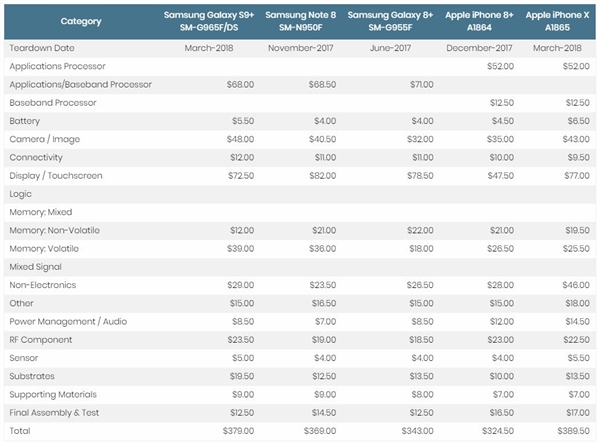Click the $389.50 total for iPhone X
600x445 pixels.
click(x=567, y=430)
